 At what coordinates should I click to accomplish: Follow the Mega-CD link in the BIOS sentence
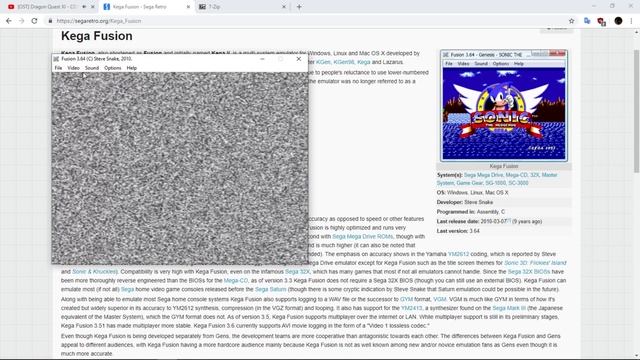coord(236,280)
